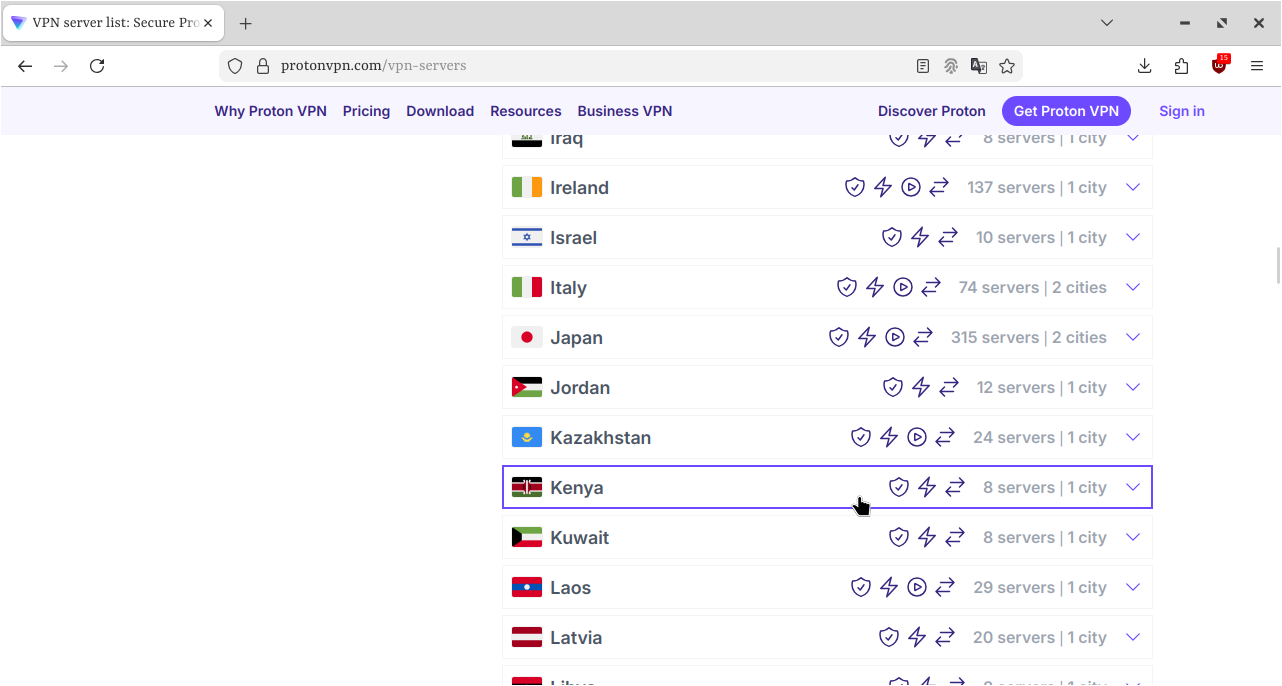The image size is (1282, 686).
Task: Select the VPN server list browser tab
Action: click(x=113, y=22)
